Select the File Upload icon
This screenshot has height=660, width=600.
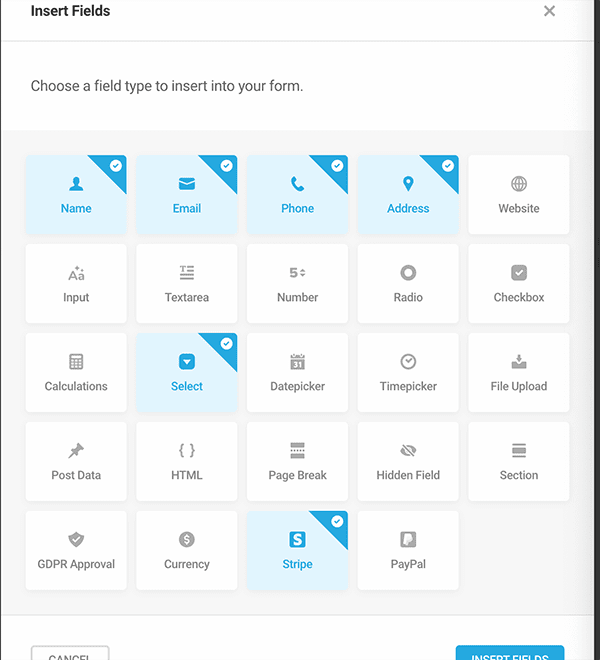tap(519, 362)
